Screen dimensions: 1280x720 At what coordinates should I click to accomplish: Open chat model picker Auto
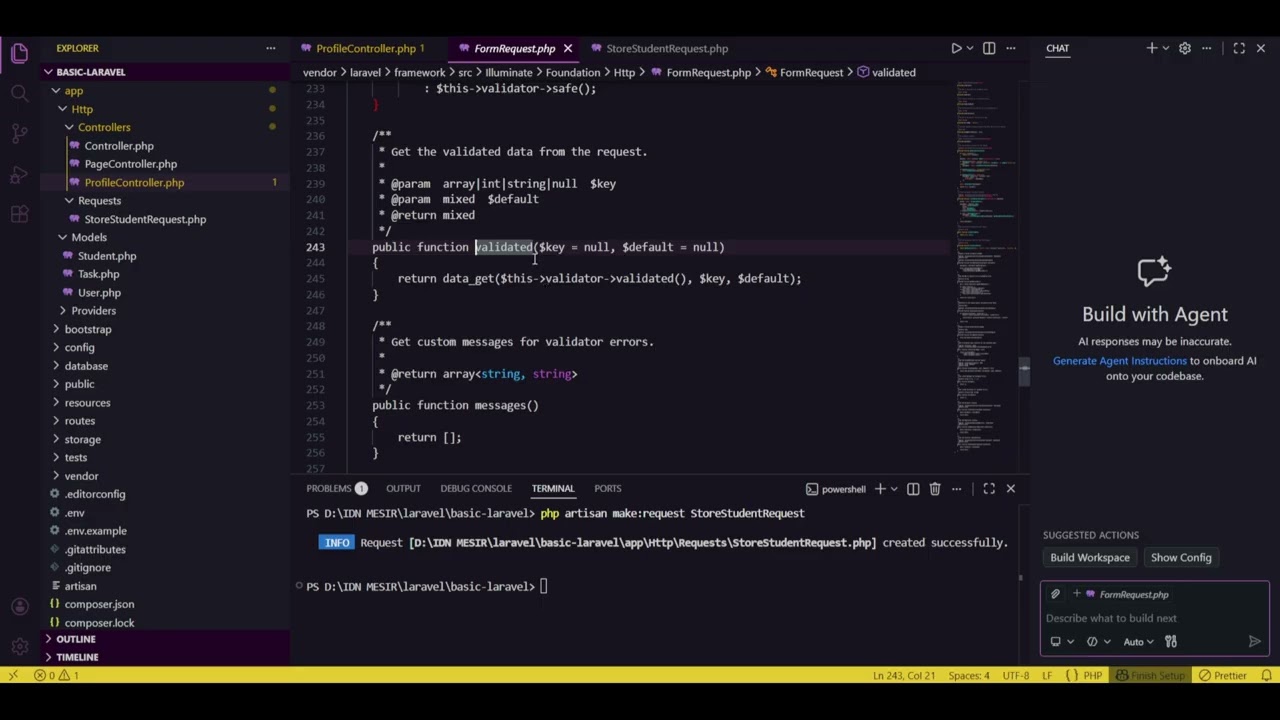[1139, 642]
